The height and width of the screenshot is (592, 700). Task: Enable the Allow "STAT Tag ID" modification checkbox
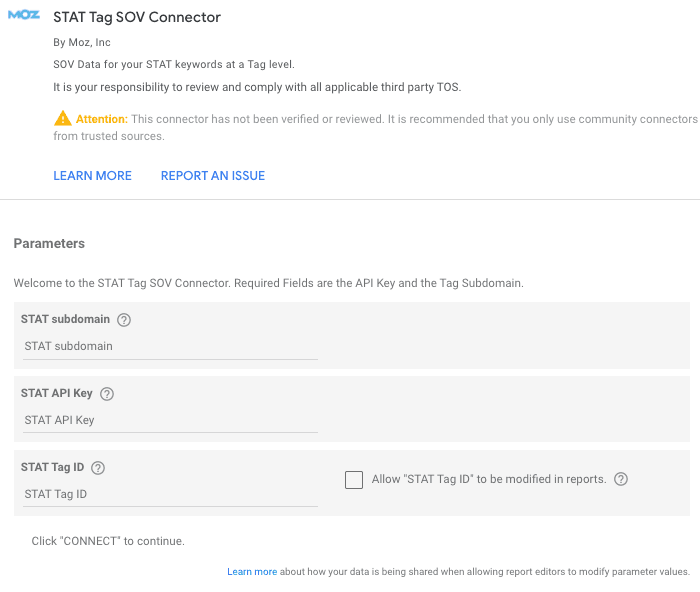354,480
